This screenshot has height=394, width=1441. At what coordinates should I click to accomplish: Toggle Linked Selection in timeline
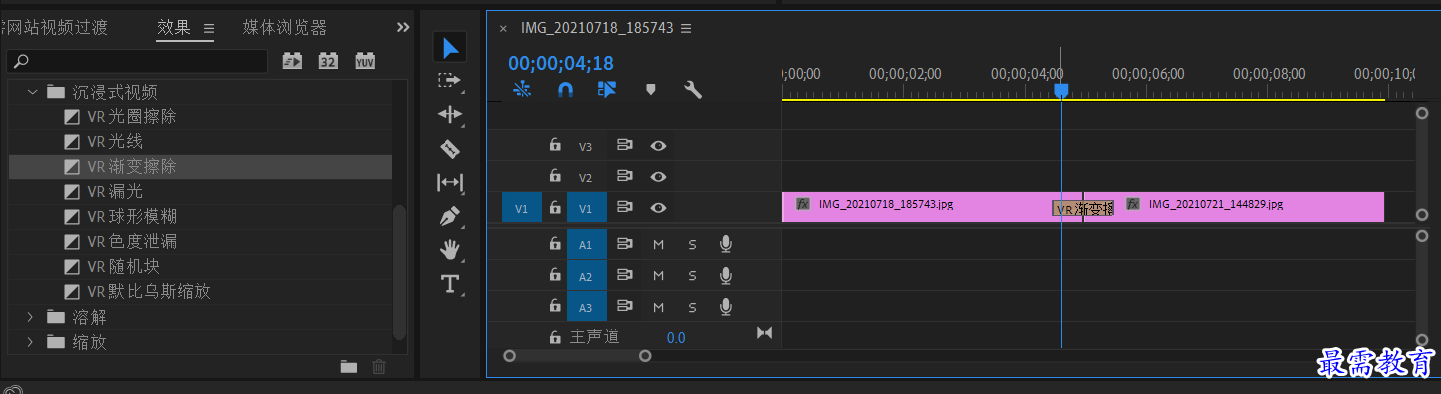click(607, 89)
